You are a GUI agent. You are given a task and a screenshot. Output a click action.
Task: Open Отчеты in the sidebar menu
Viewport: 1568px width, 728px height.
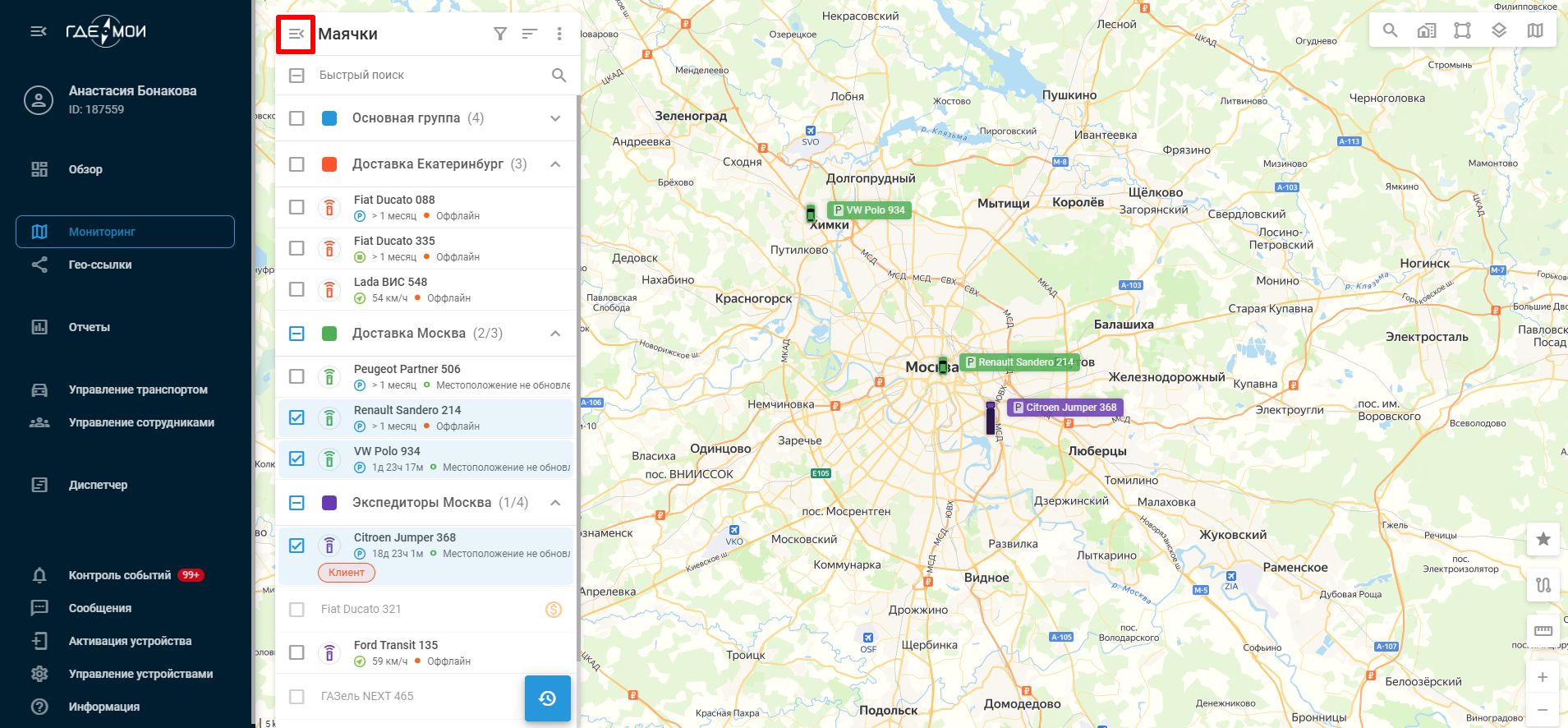(89, 327)
